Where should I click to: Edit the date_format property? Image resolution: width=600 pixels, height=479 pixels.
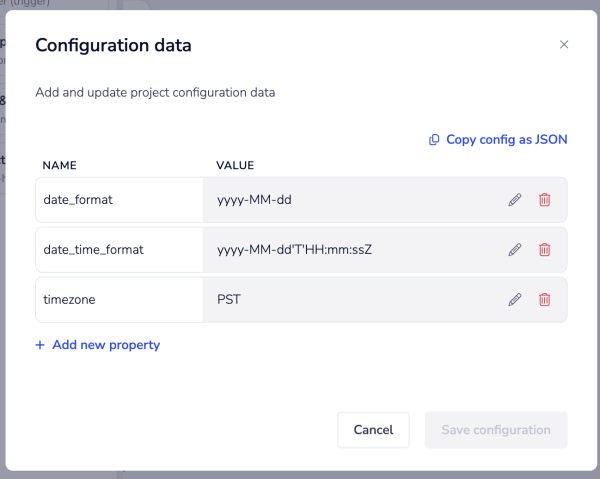515,199
